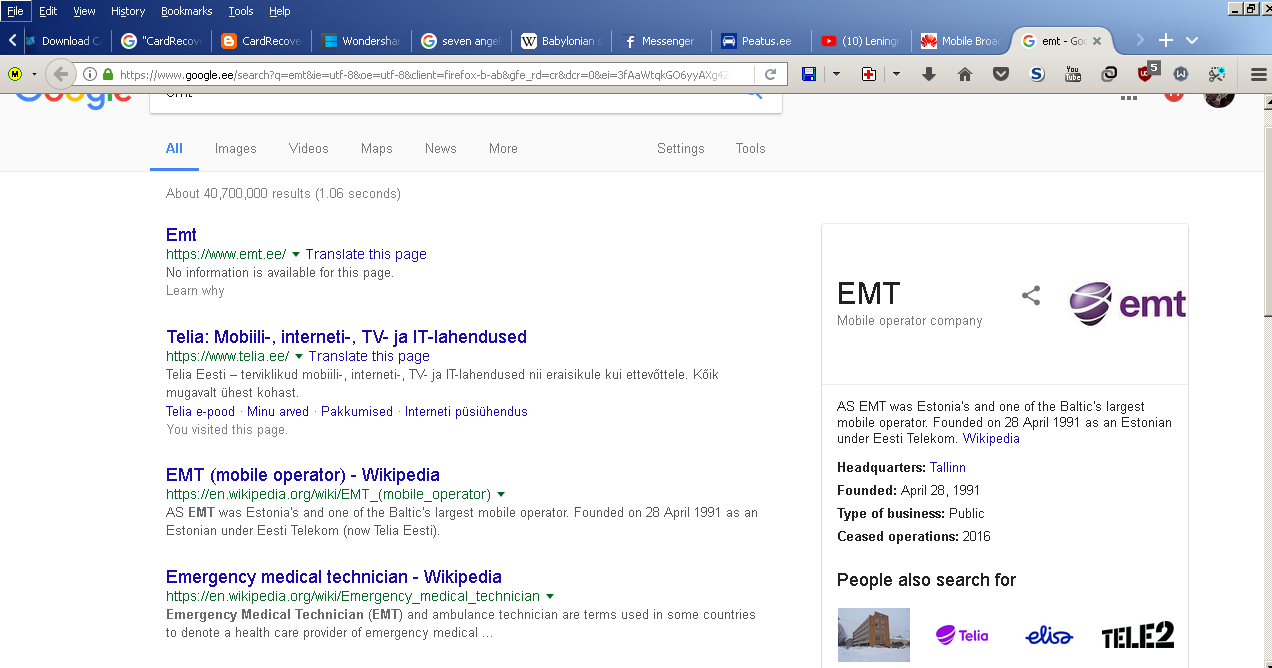
Task: Expand the More search options
Action: pyautogui.click(x=503, y=148)
